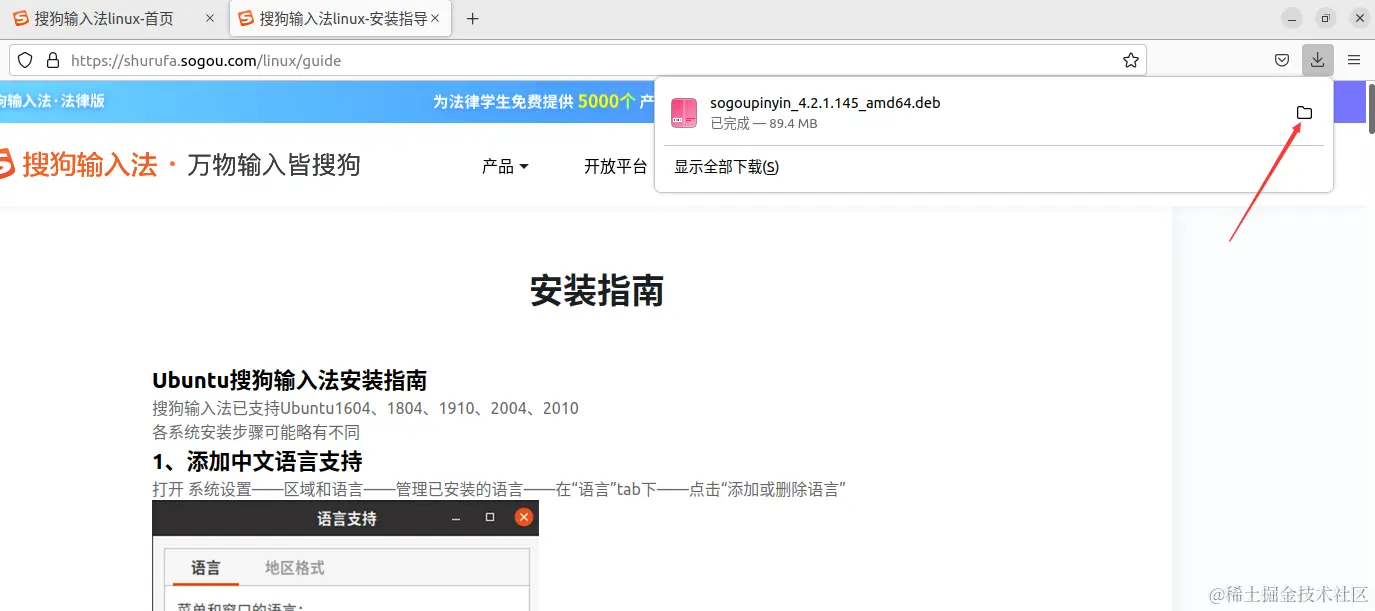Click the site security padlock icon

[53, 60]
